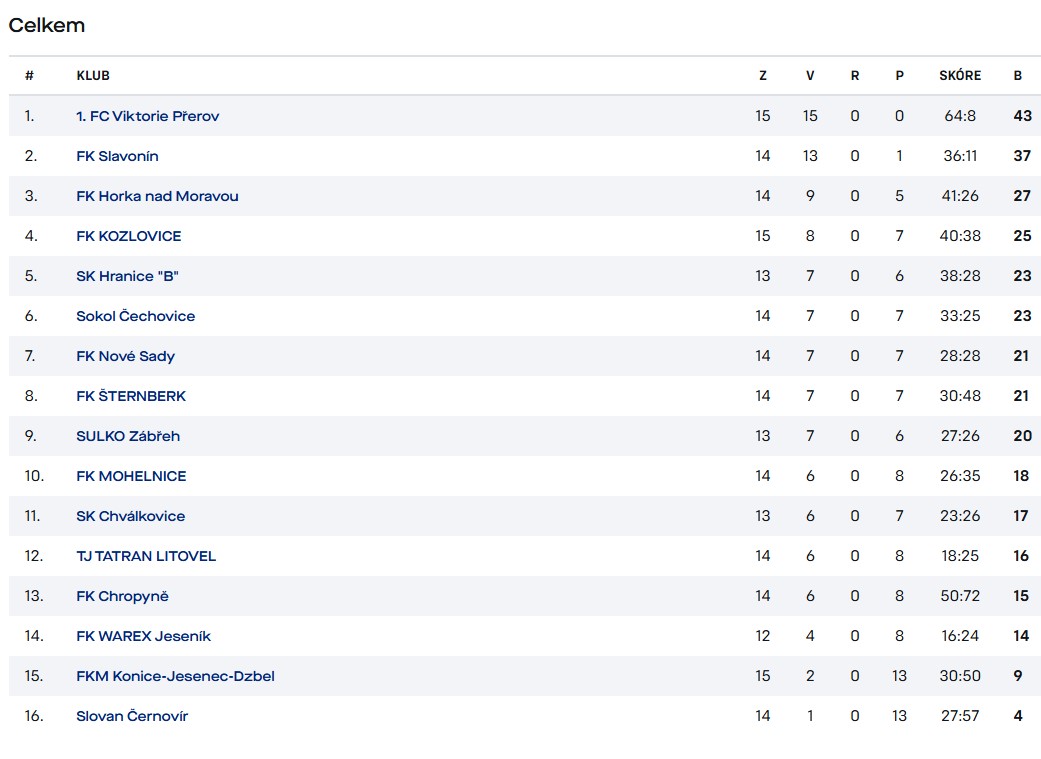The height and width of the screenshot is (759, 1041).
Task: Open SK Chválkovice club link
Action: (x=130, y=516)
